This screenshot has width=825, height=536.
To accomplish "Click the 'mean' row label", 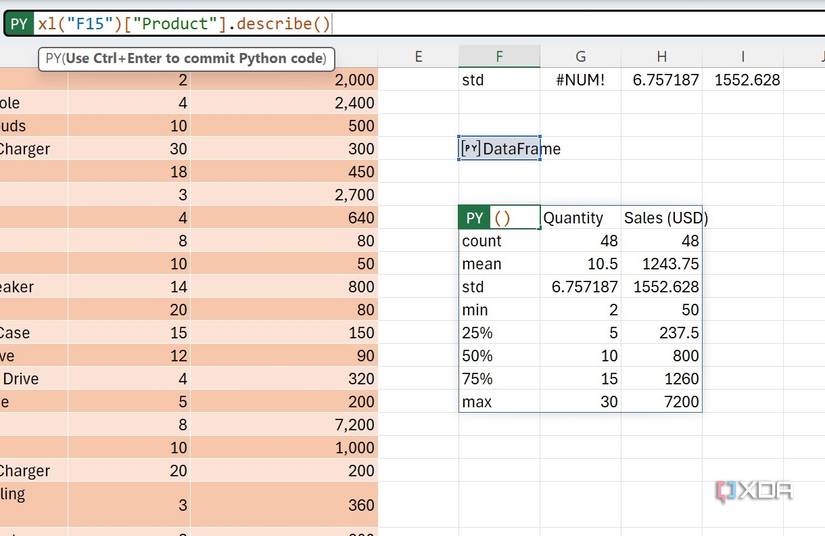I will coord(499,264).
